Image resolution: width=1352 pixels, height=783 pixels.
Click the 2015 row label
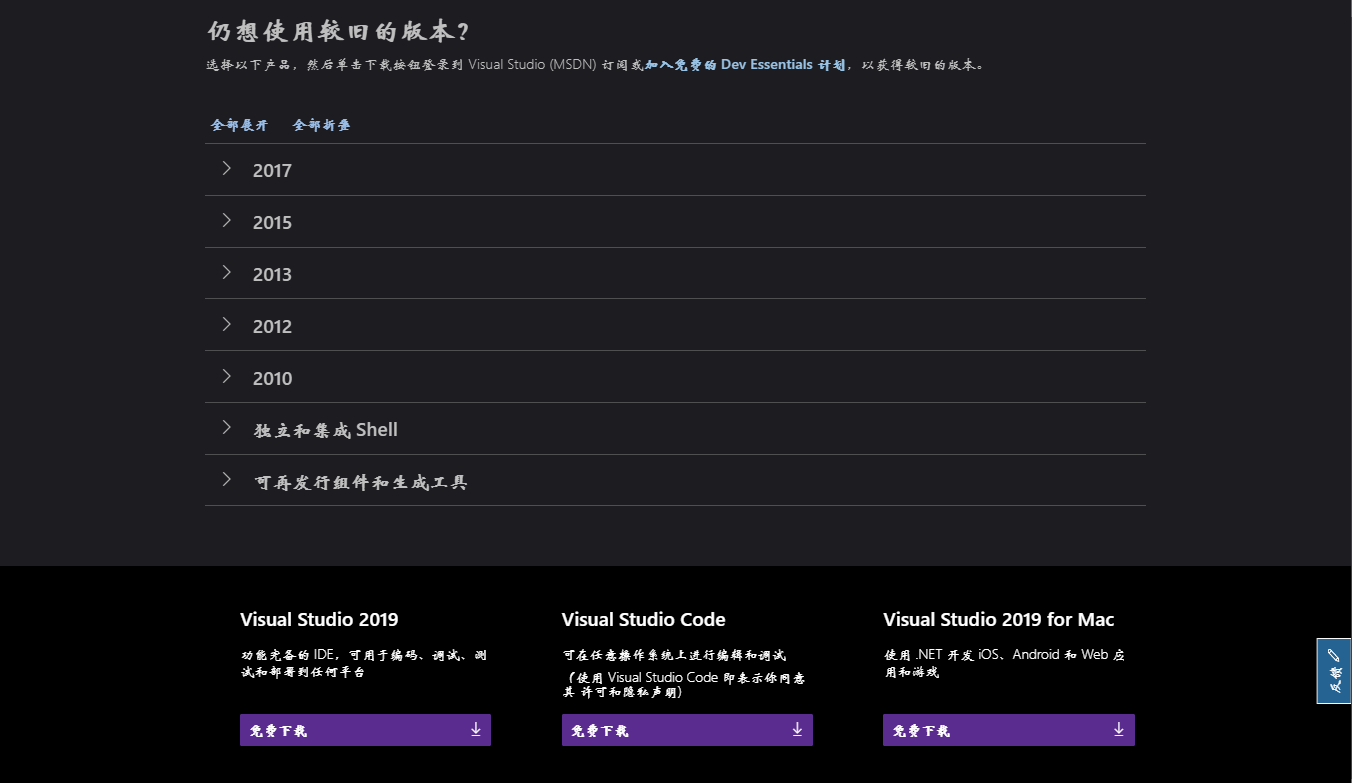click(272, 222)
